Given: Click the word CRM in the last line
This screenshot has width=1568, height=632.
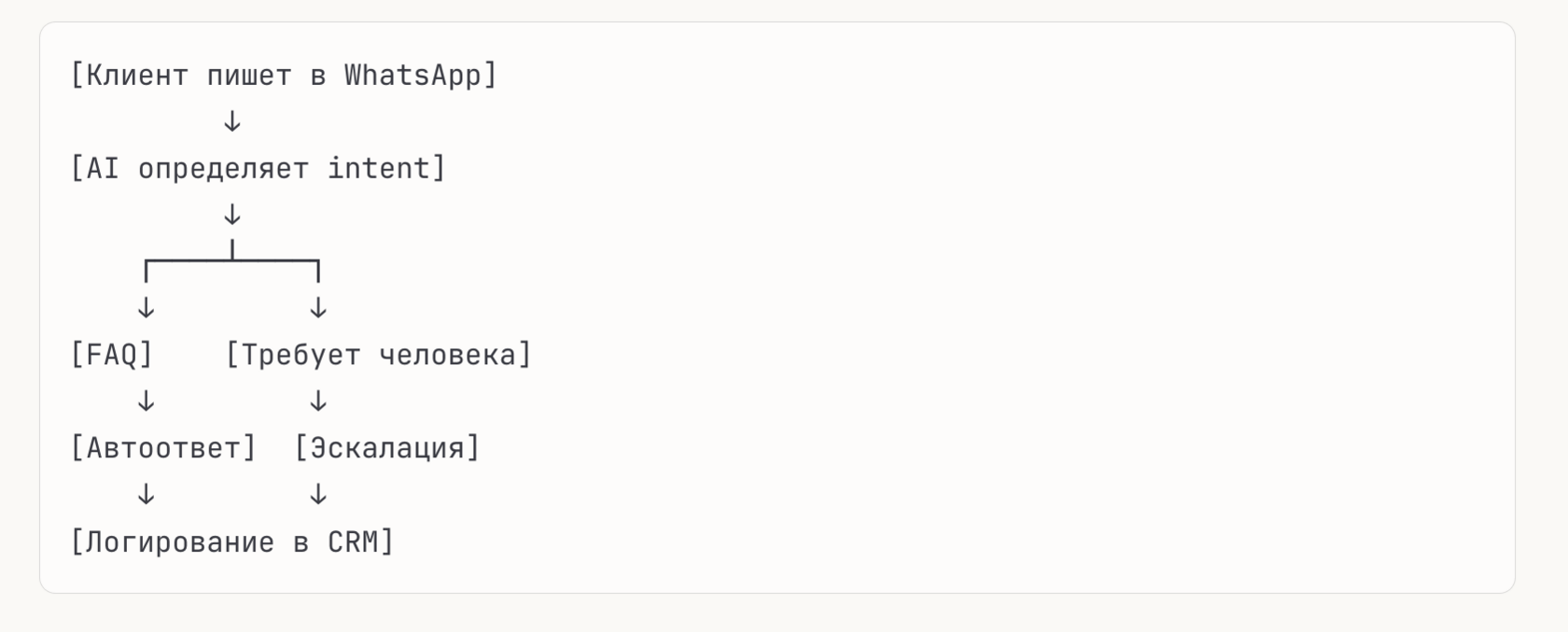Looking at the screenshot, I should (x=353, y=541).
